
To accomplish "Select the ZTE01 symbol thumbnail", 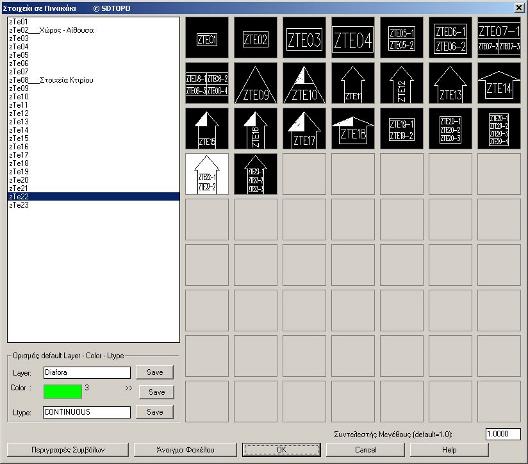I will (207, 38).
